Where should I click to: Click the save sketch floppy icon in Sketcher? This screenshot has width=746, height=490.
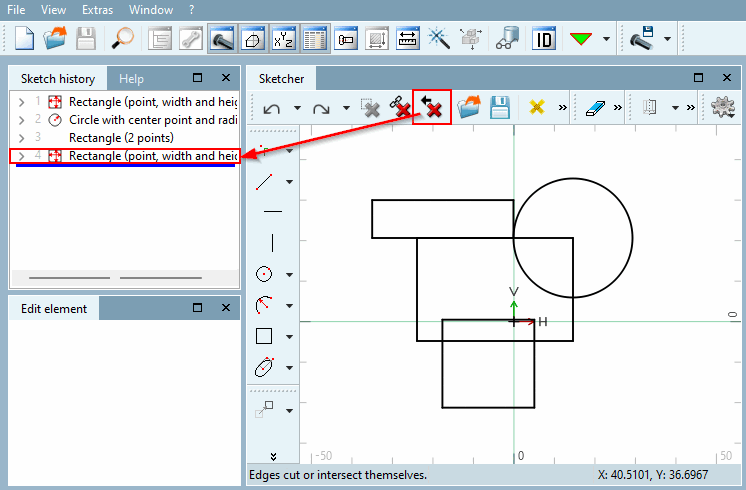pyautogui.click(x=500, y=107)
